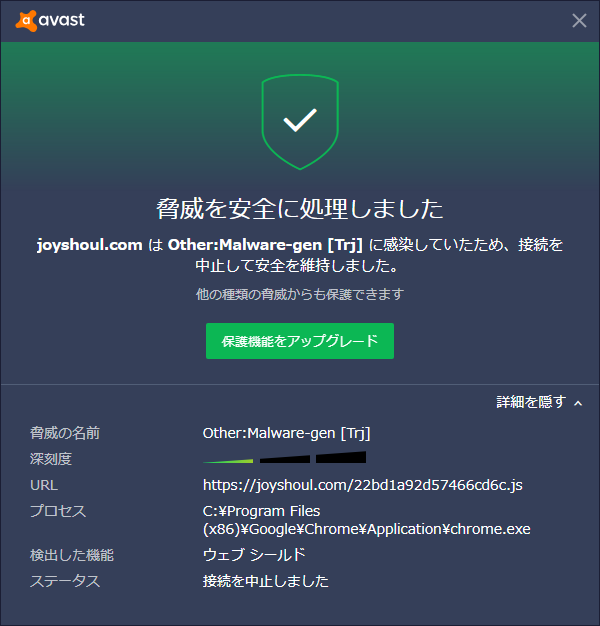Click the ウェブ シールド detection value
Viewport: 600px width, 626px height.
coord(254,555)
